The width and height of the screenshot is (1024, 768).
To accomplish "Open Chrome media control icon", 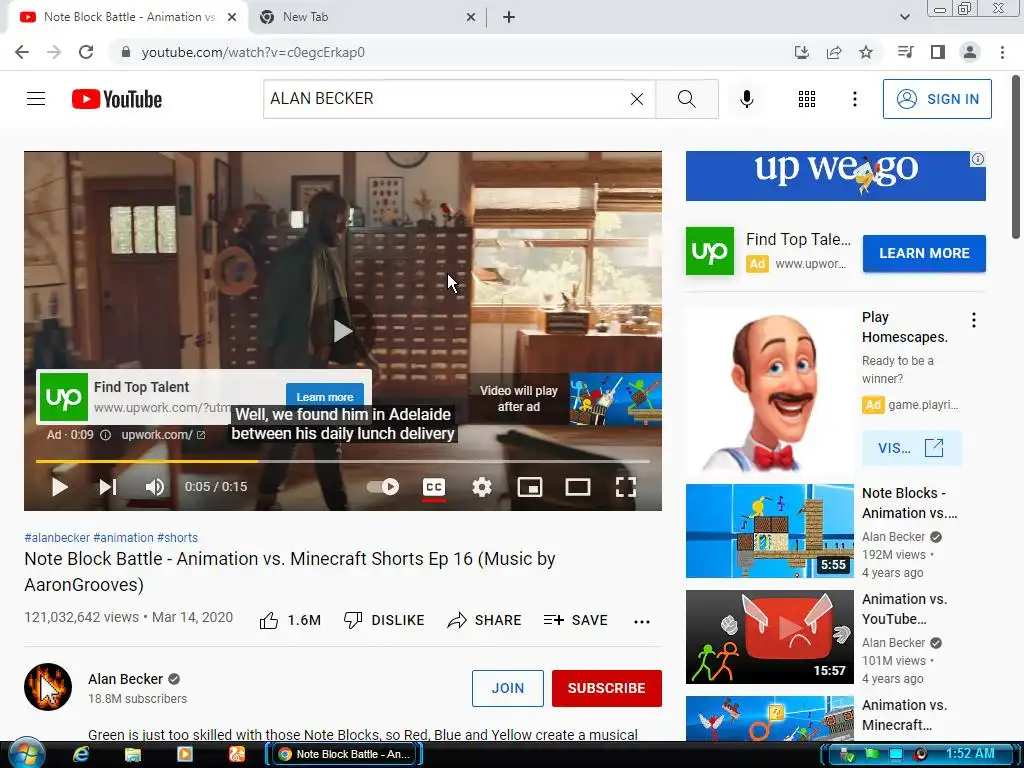I will [906, 52].
